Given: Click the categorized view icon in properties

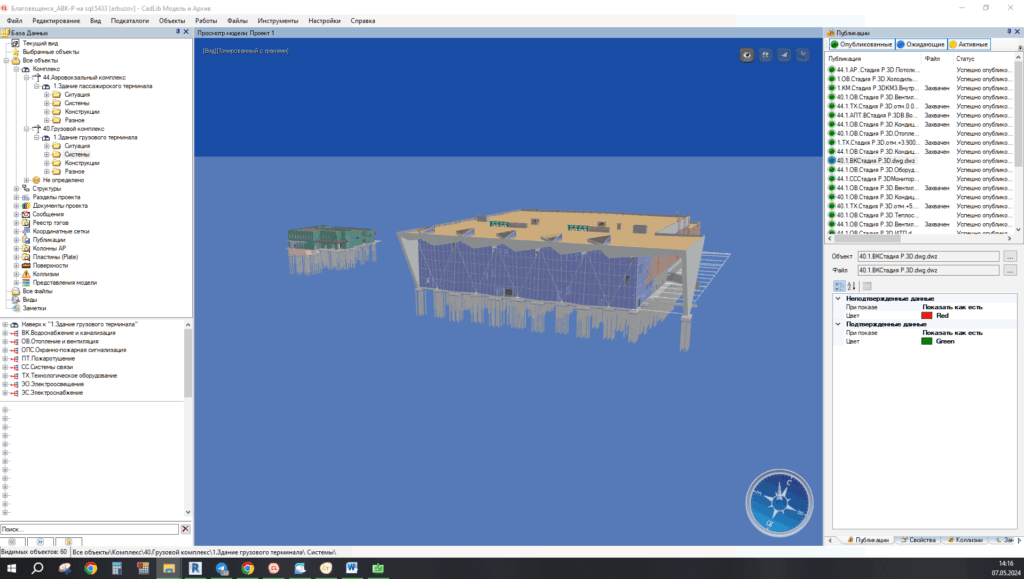Looking at the screenshot, I should coord(838,286).
